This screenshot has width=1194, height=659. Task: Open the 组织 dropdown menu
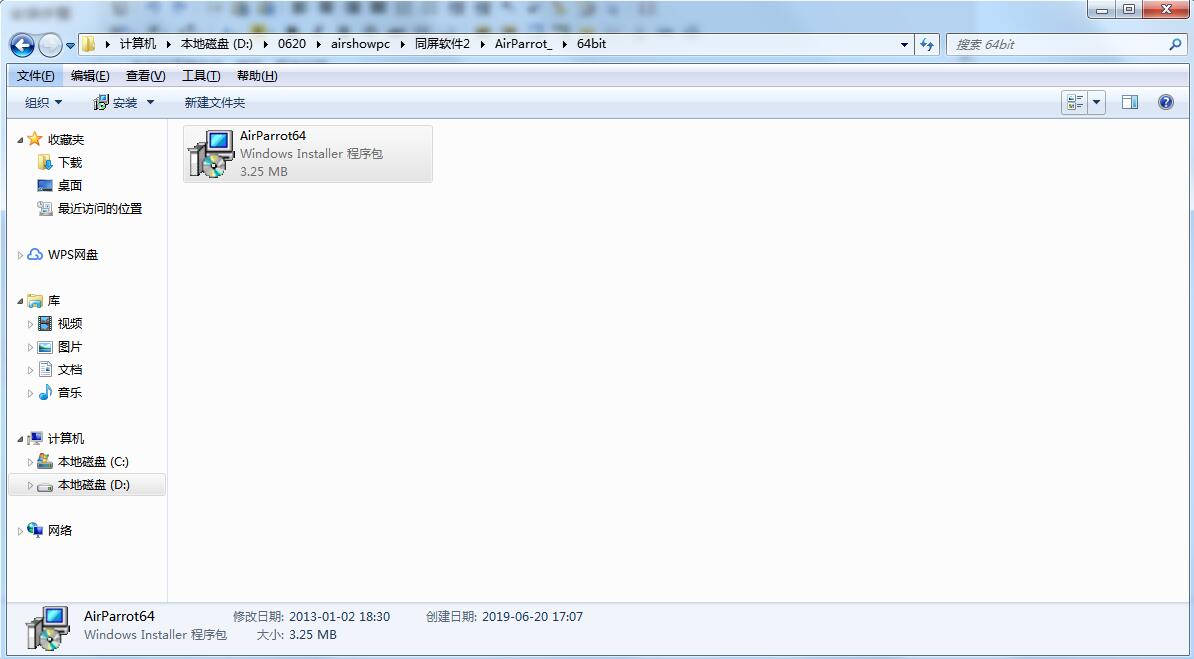pos(43,102)
